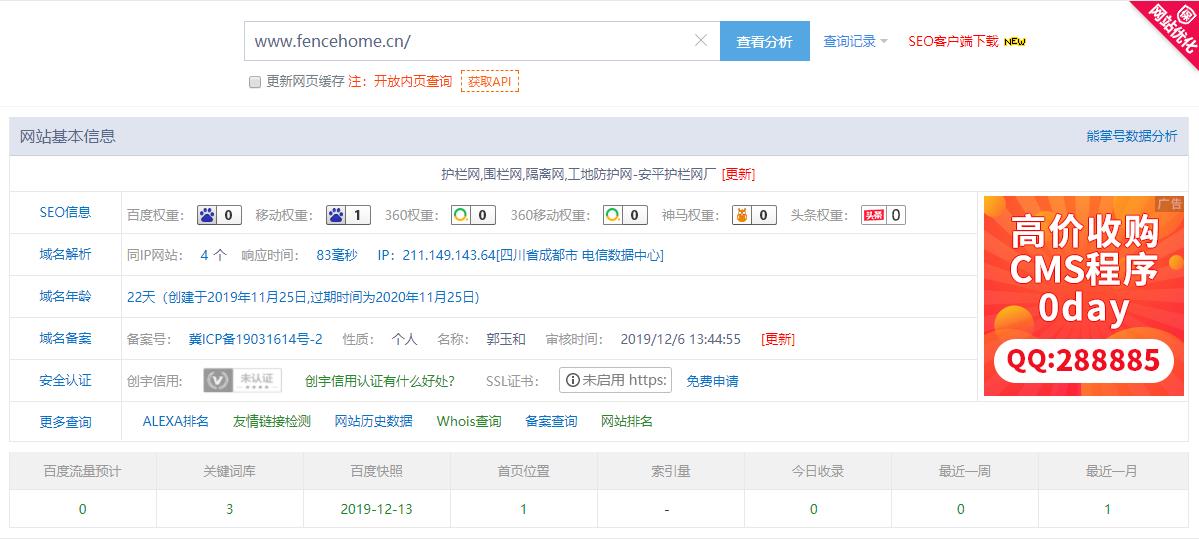Click the 注：开放内页查询 note text
Viewport: 1199px width, 539px height.
click(x=400, y=82)
